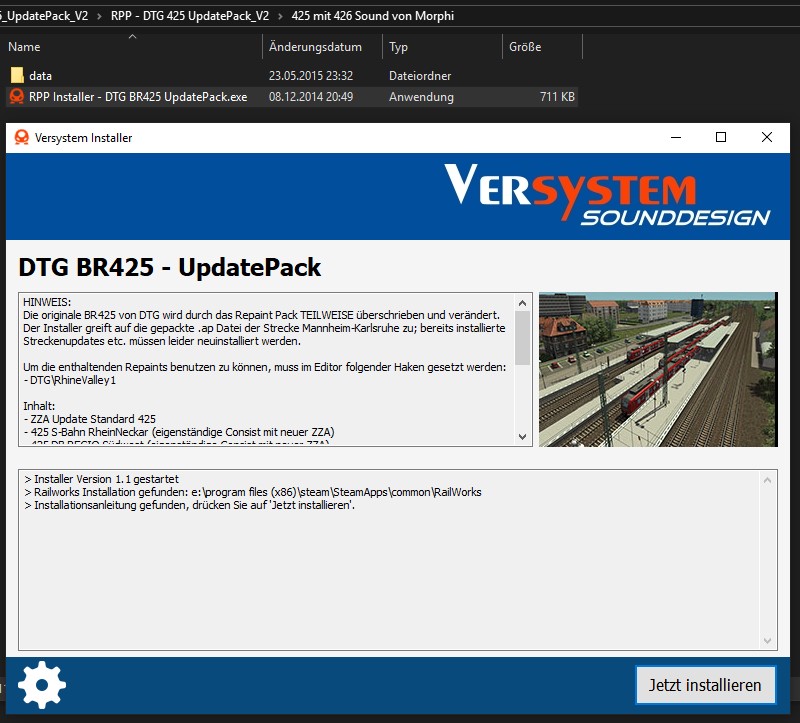Click the sort arrow above the Name column

point(133,36)
